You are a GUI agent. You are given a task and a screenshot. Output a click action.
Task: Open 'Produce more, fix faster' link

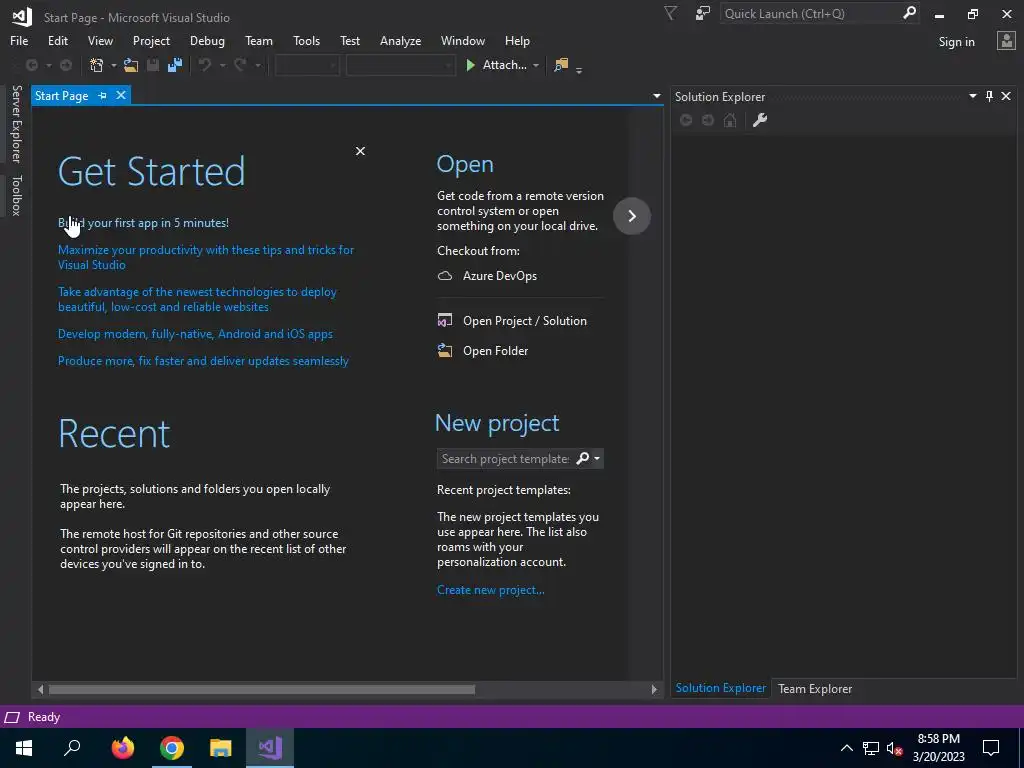(x=203, y=360)
